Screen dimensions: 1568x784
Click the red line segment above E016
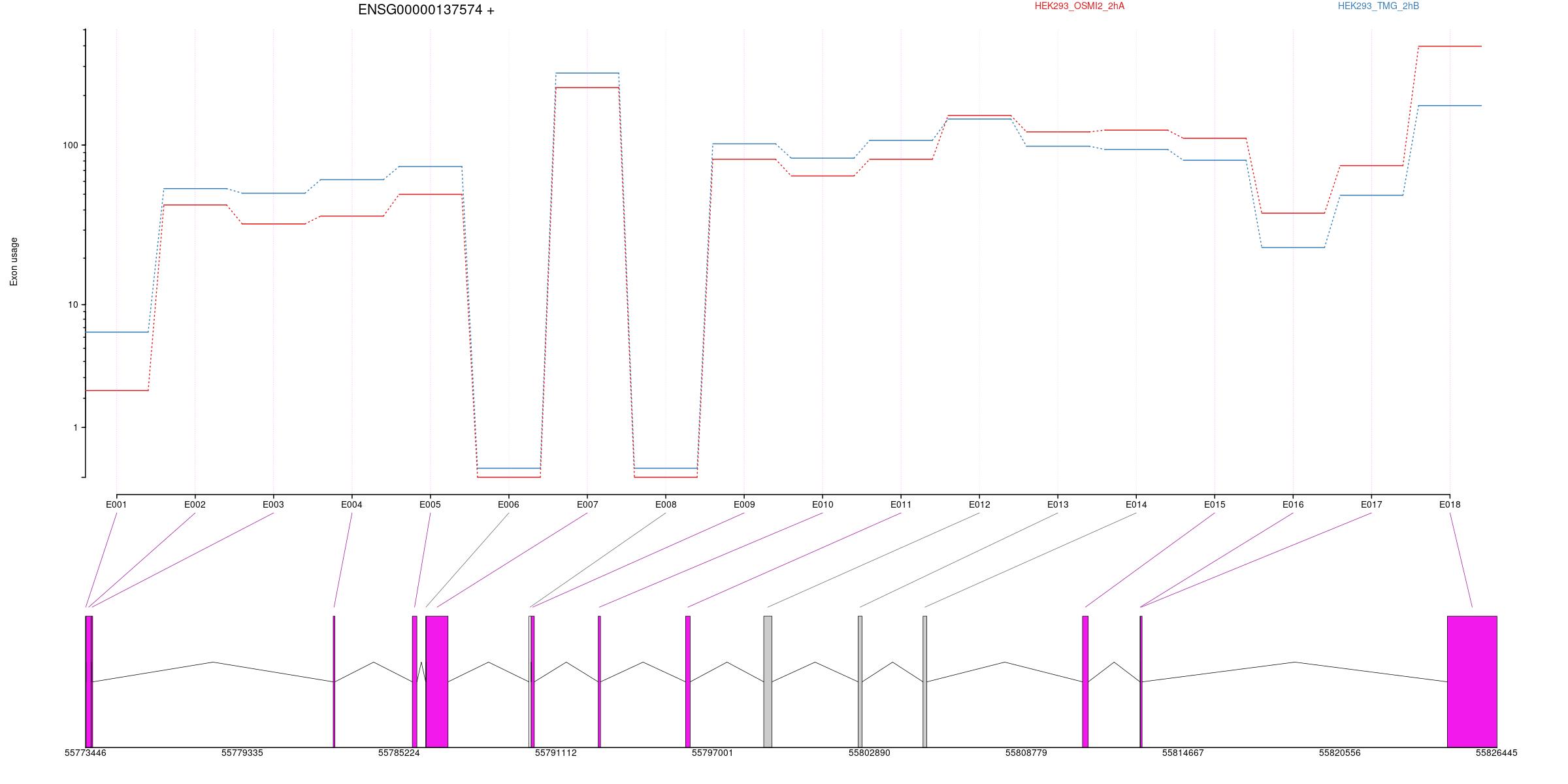tap(1293, 213)
